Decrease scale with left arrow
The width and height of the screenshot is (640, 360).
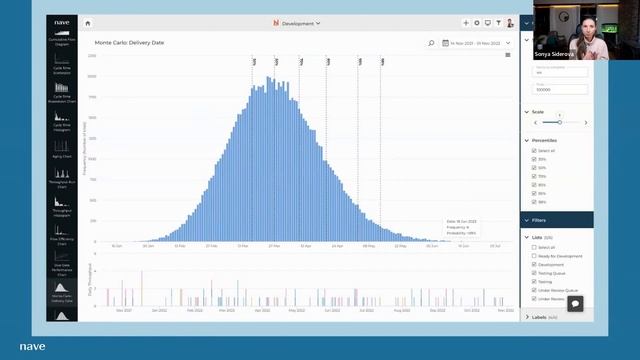coord(536,122)
